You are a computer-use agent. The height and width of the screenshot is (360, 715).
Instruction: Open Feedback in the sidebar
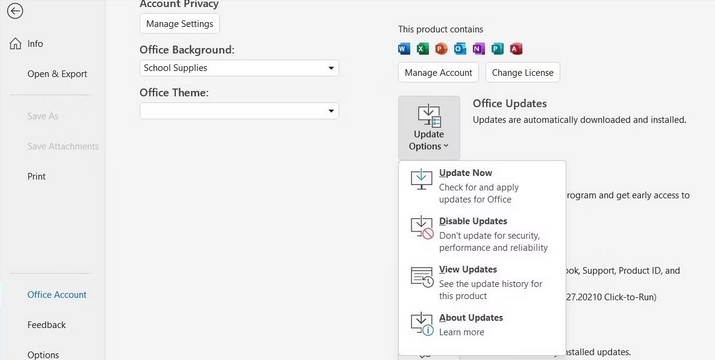[x=47, y=325]
